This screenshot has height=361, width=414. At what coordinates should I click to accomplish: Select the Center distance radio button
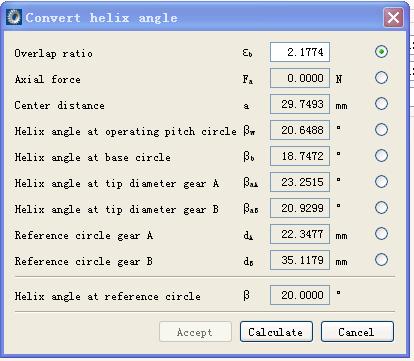[x=381, y=104]
